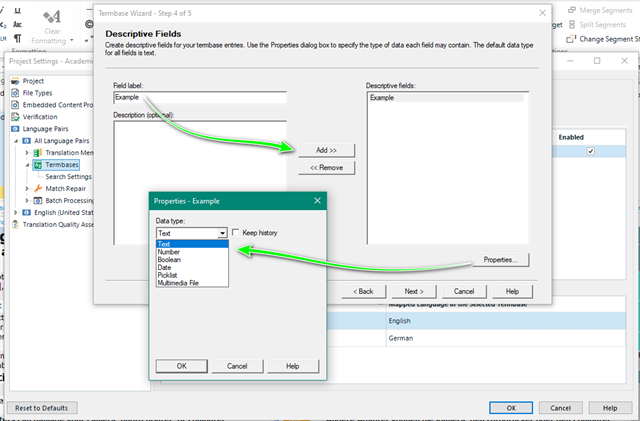Viewport: 640px width, 421px height.
Task: Click the Match Repair wrench icon
Action: click(38, 188)
